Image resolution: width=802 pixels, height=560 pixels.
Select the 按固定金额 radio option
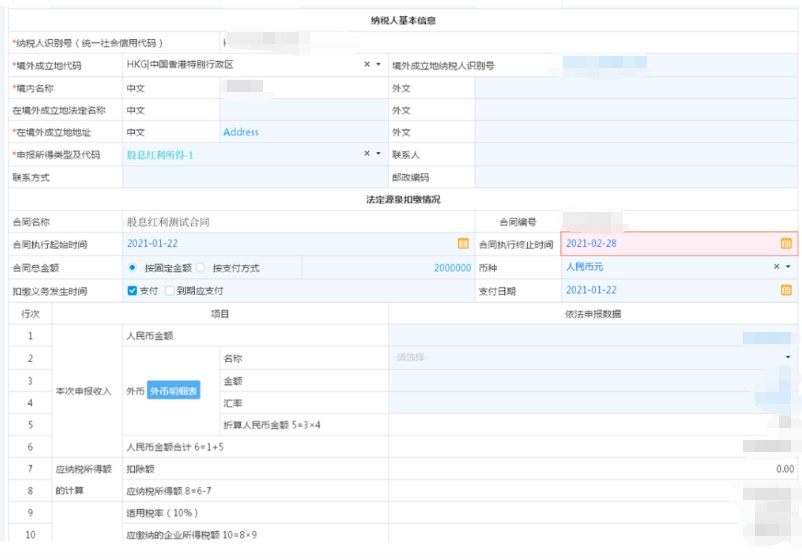133,268
